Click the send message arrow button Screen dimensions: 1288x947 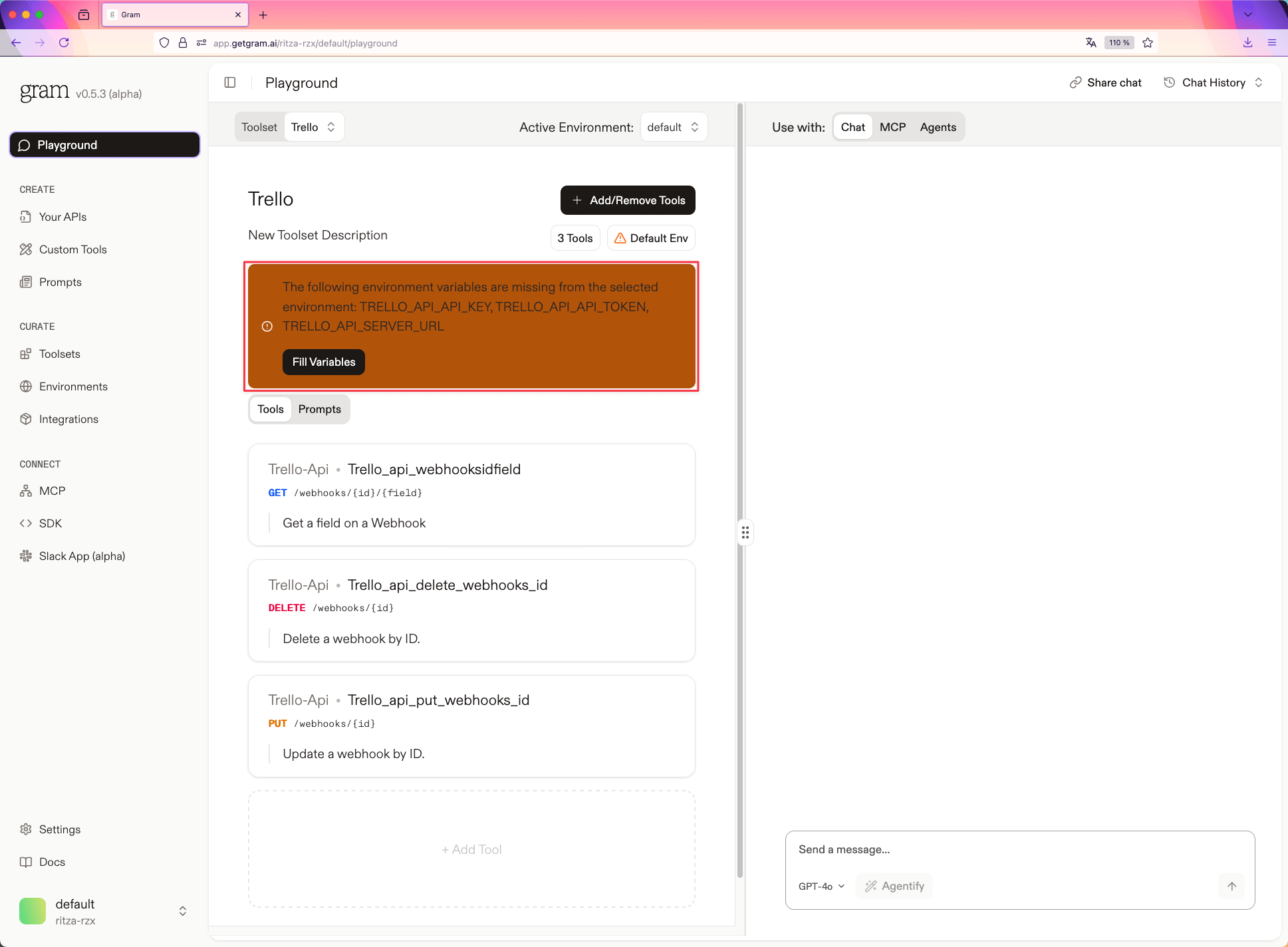pos(1231,886)
